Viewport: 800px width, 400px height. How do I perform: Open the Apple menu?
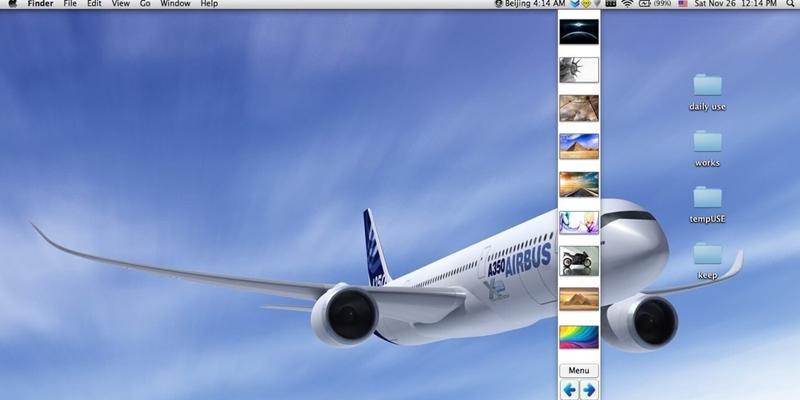coord(13,4)
